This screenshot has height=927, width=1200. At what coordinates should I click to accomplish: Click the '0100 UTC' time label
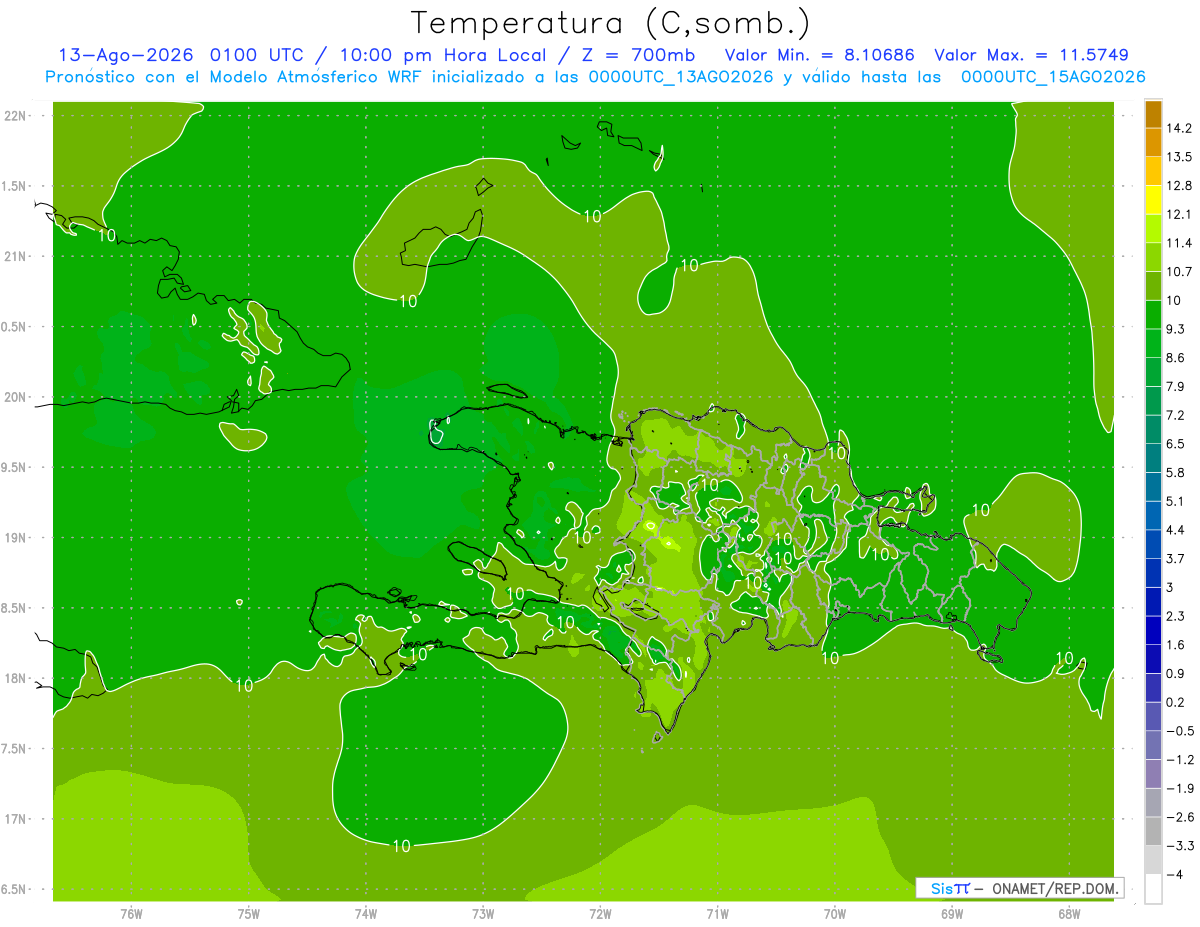(x=255, y=55)
